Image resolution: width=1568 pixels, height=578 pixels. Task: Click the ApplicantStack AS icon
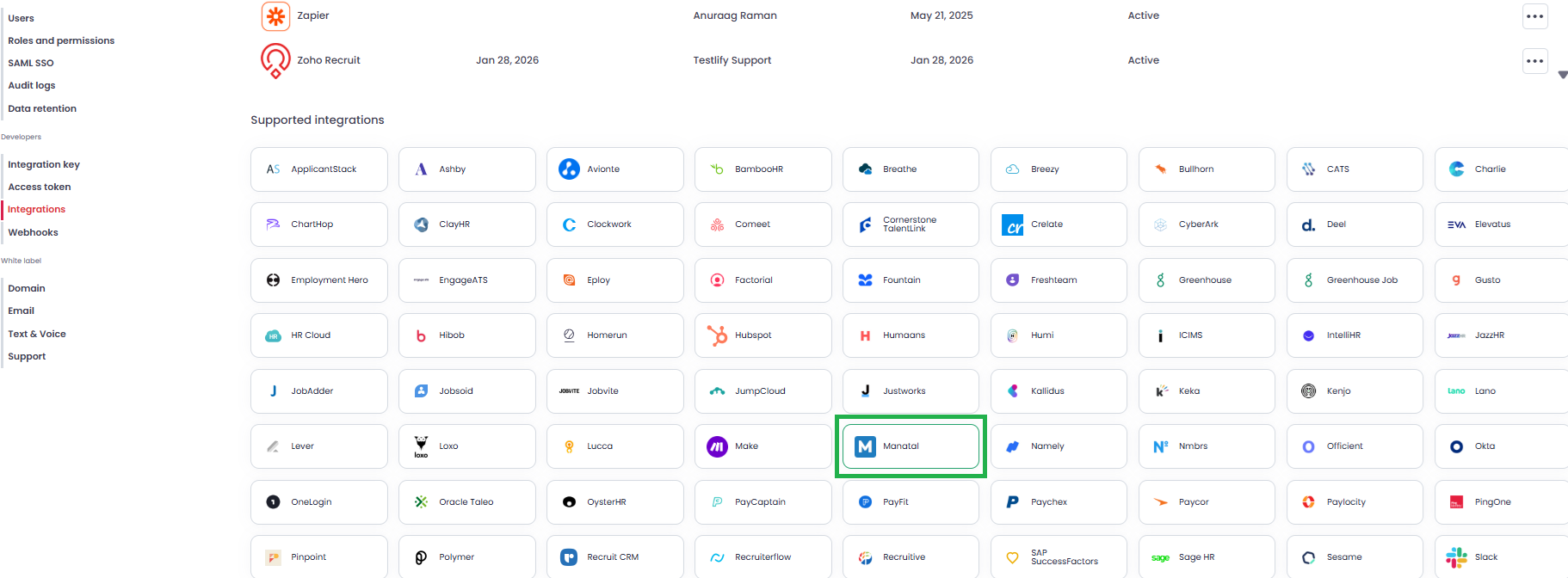click(x=273, y=169)
